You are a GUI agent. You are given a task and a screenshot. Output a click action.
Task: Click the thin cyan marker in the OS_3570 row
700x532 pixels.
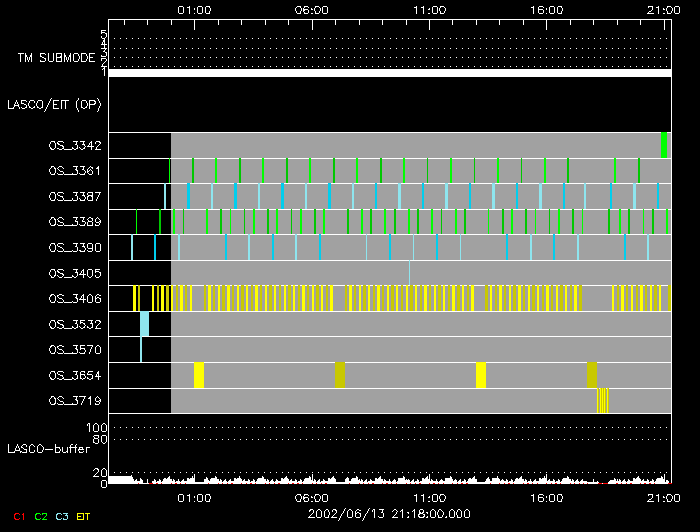pos(141,349)
